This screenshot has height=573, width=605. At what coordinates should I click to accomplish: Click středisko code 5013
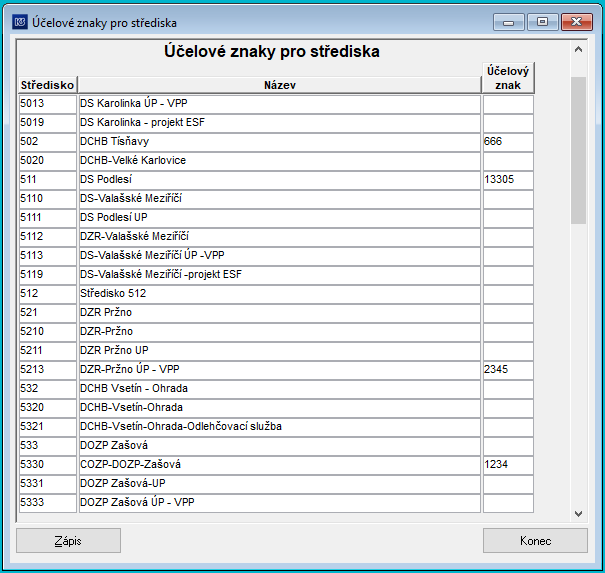[48, 104]
